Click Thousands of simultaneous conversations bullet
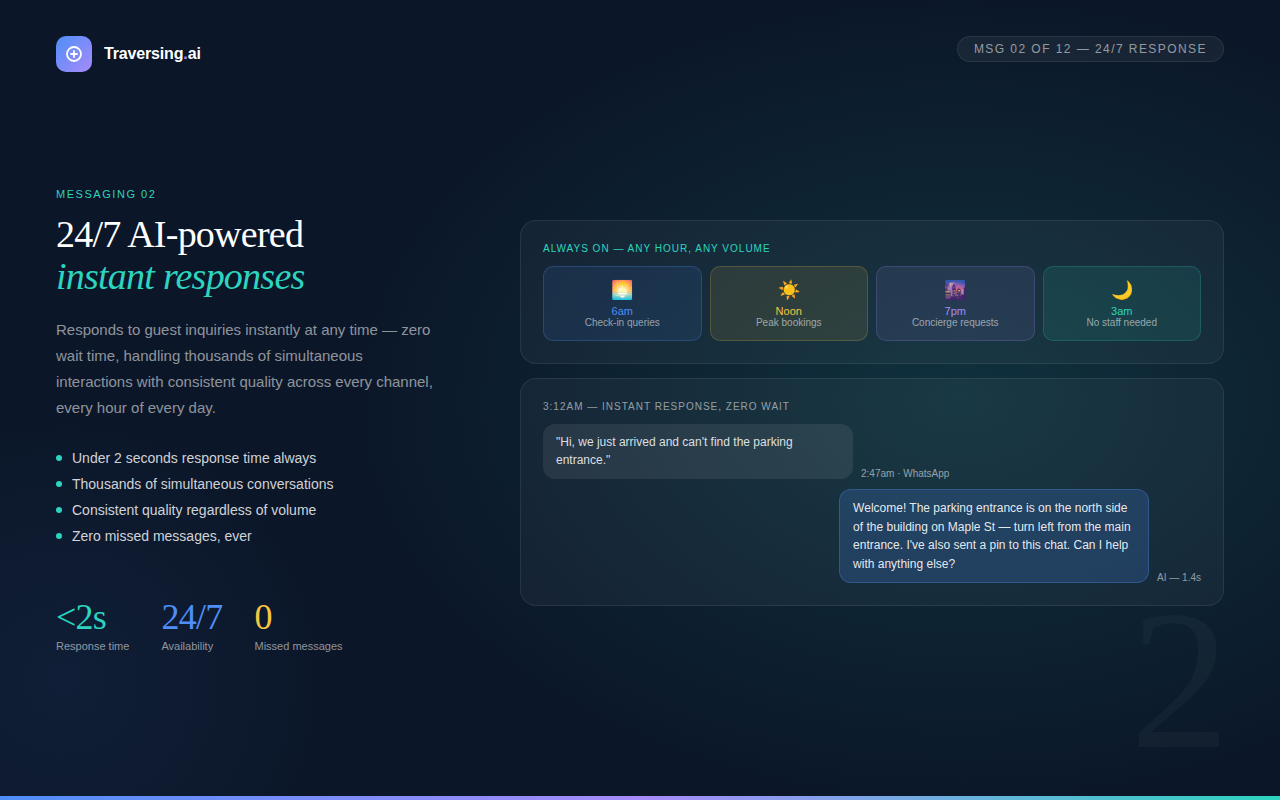 point(195,484)
